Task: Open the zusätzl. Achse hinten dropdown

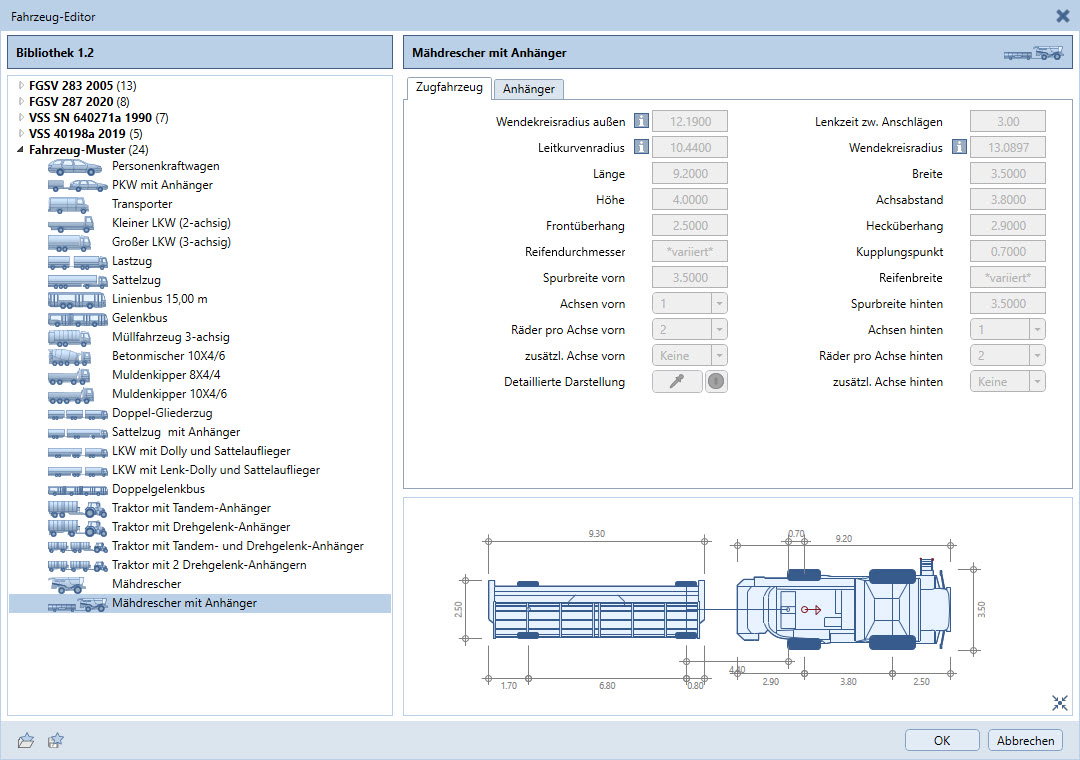Action: [x=1037, y=382]
